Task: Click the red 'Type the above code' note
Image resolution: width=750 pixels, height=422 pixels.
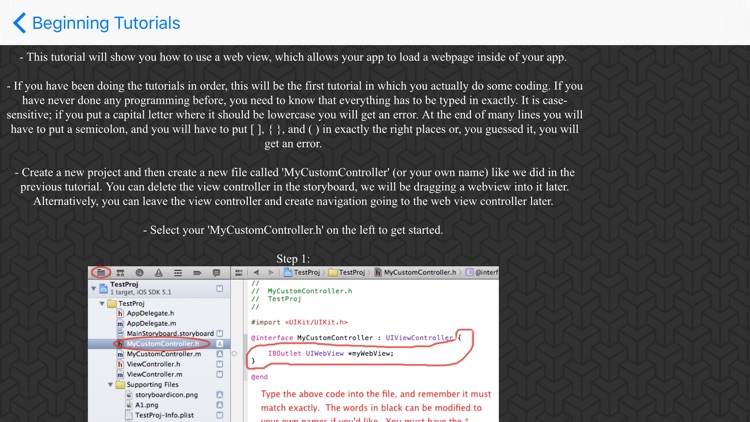Action: tap(375, 408)
